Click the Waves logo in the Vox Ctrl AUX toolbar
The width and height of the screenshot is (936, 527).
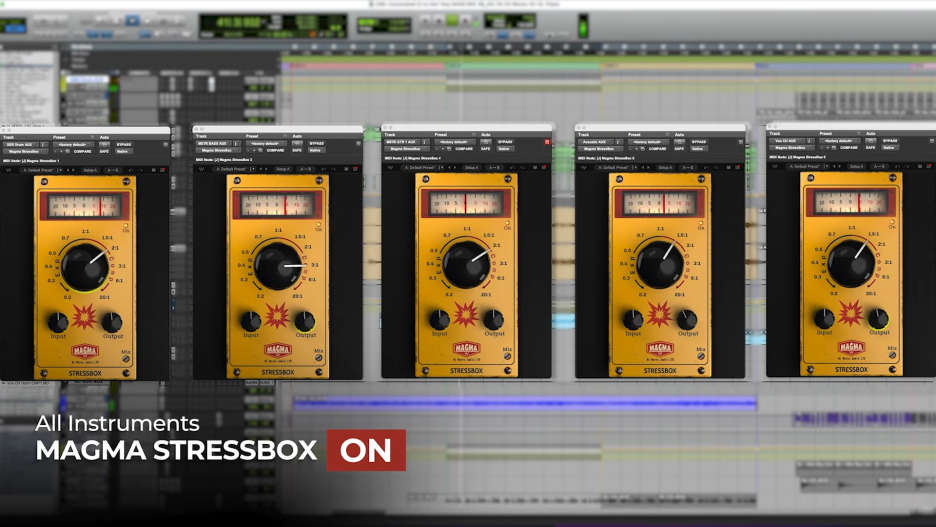(775, 167)
